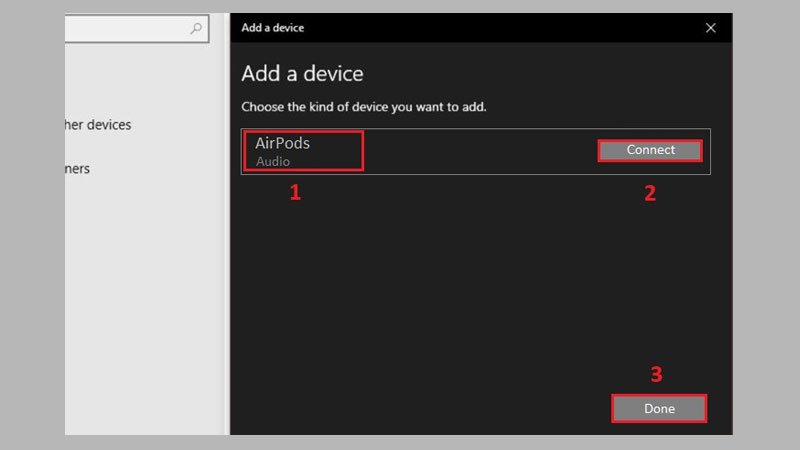
Task: Open the 'Printers & scanners' sidebar entry
Action: pos(78,169)
